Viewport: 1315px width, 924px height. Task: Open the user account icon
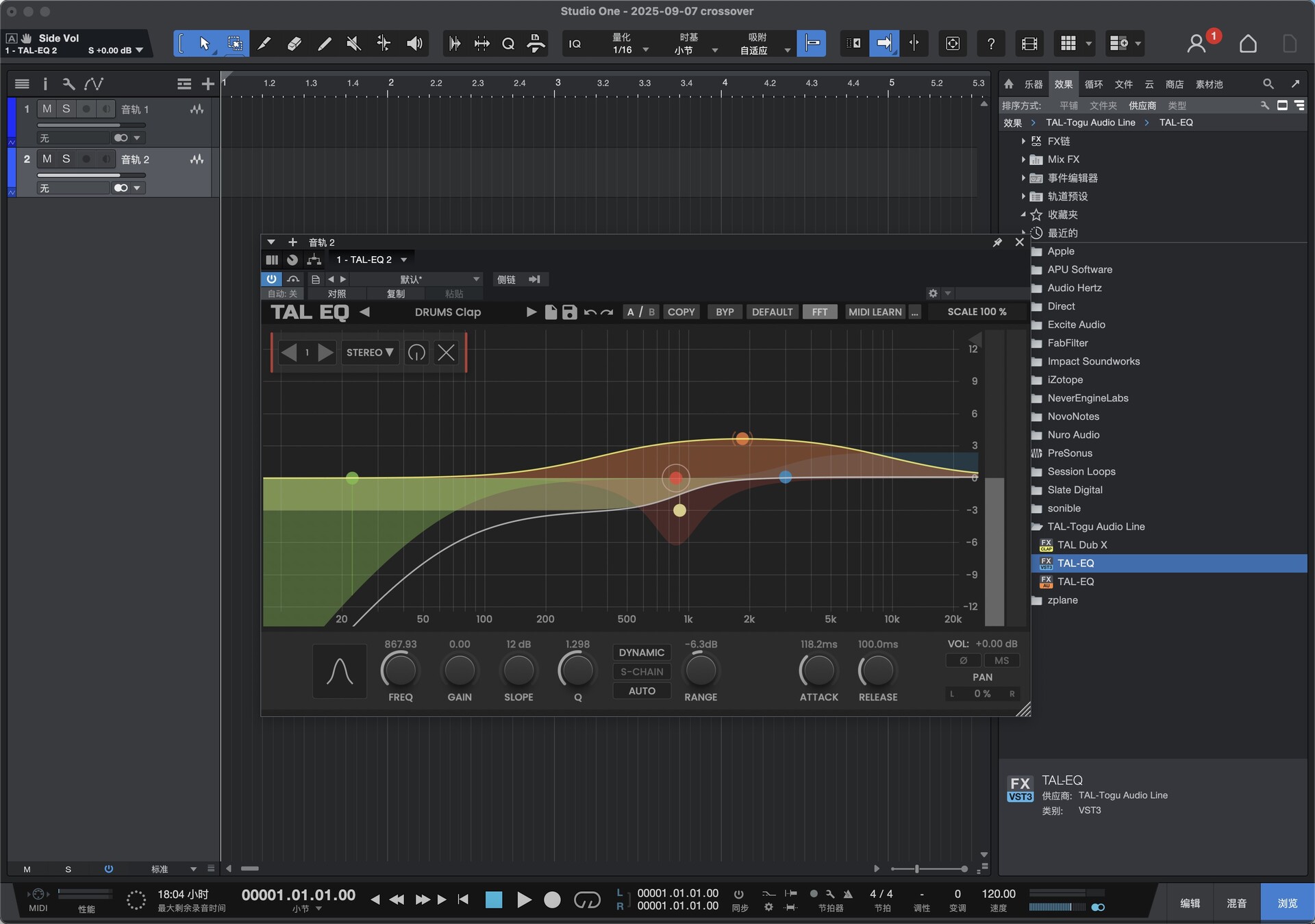pyautogui.click(x=1197, y=44)
